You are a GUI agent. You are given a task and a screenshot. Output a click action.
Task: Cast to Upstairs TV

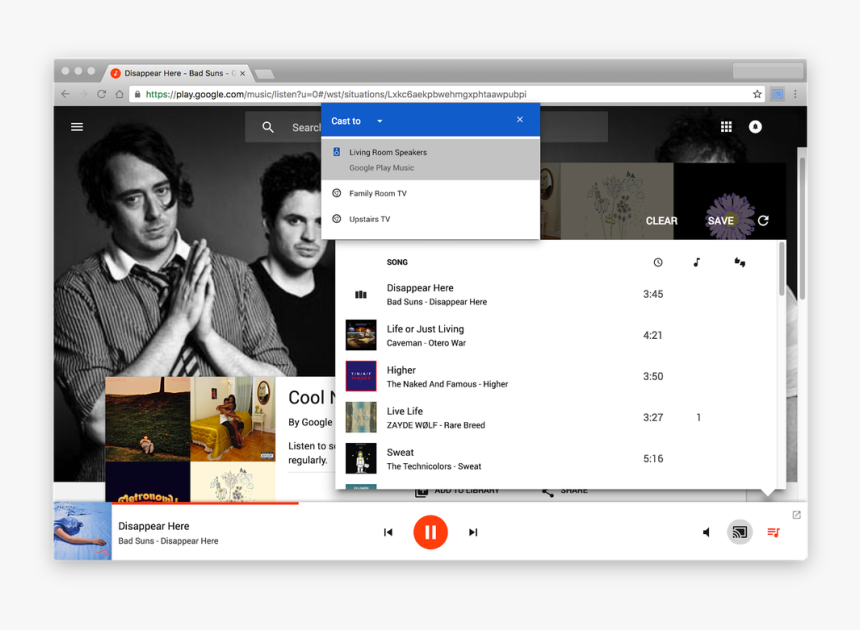431,219
